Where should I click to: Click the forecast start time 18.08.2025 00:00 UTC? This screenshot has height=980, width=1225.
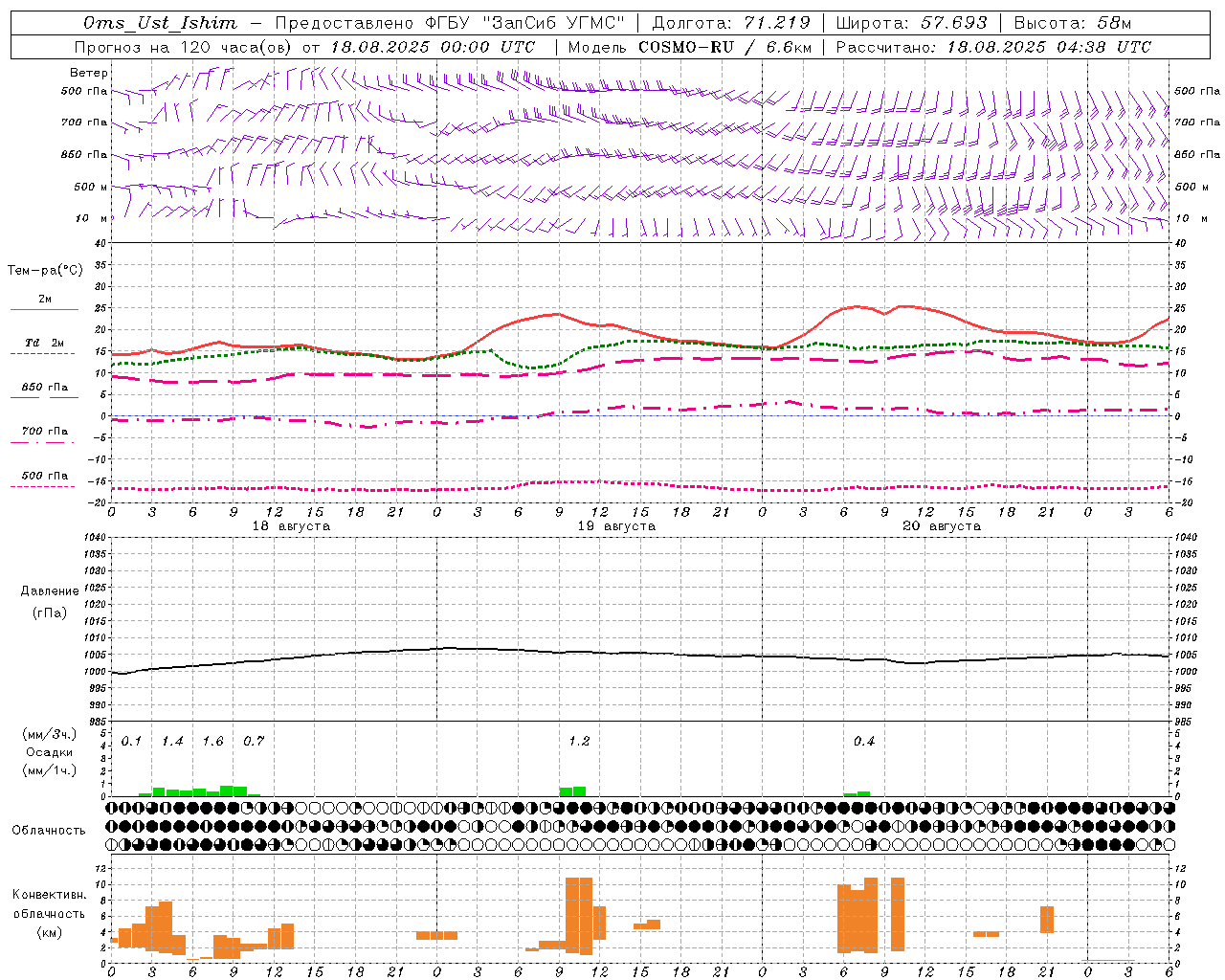pos(433,47)
